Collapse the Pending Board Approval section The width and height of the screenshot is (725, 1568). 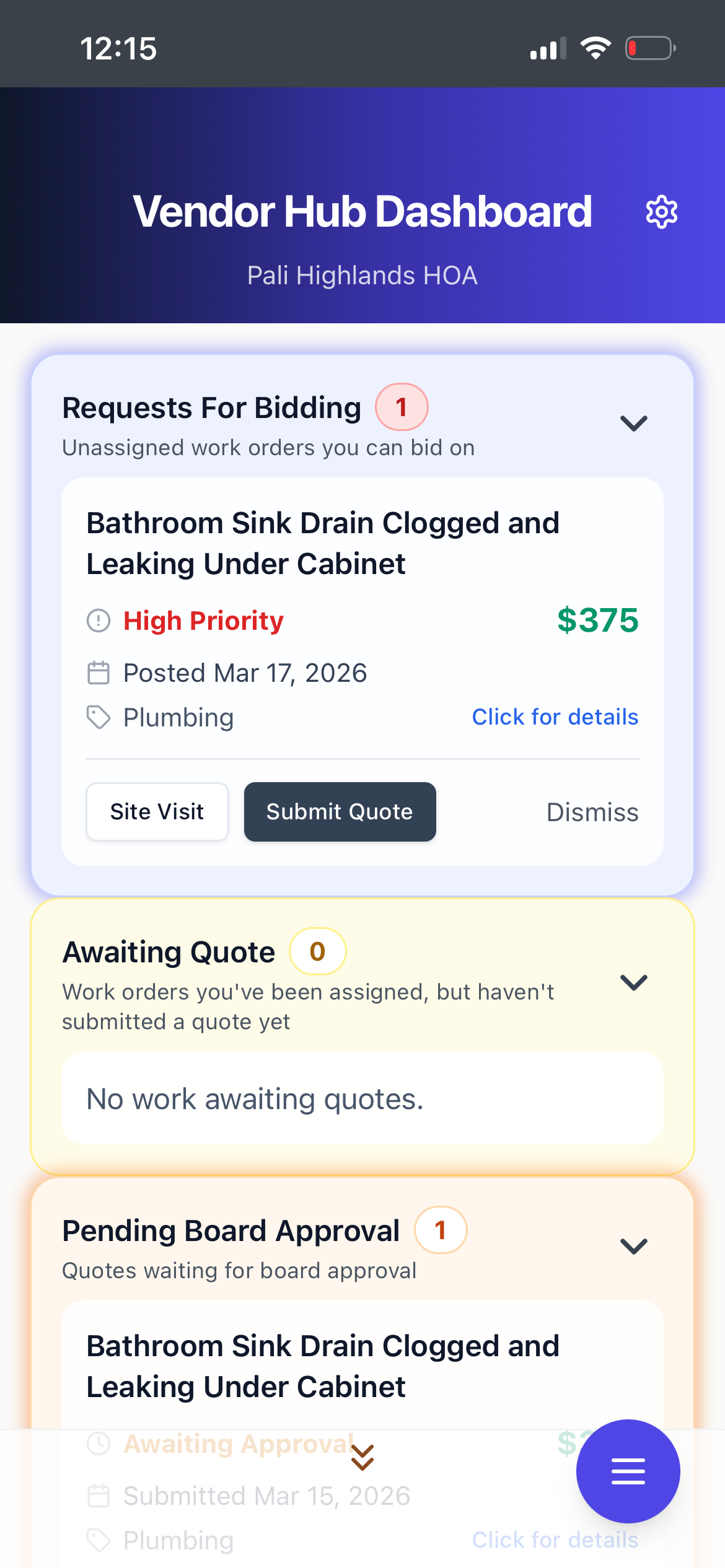[633, 1246]
